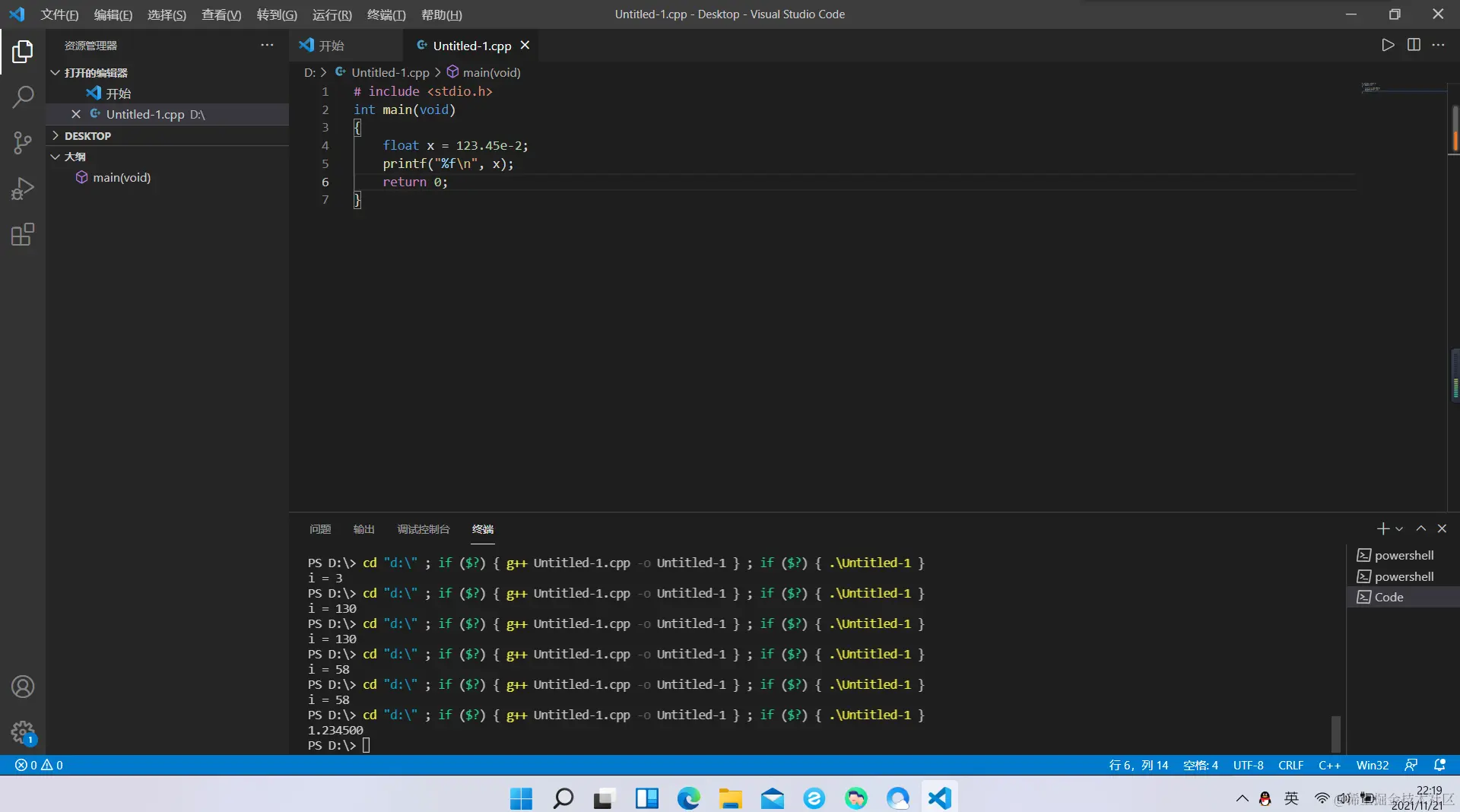Open the 运行(R) menu

332,14
